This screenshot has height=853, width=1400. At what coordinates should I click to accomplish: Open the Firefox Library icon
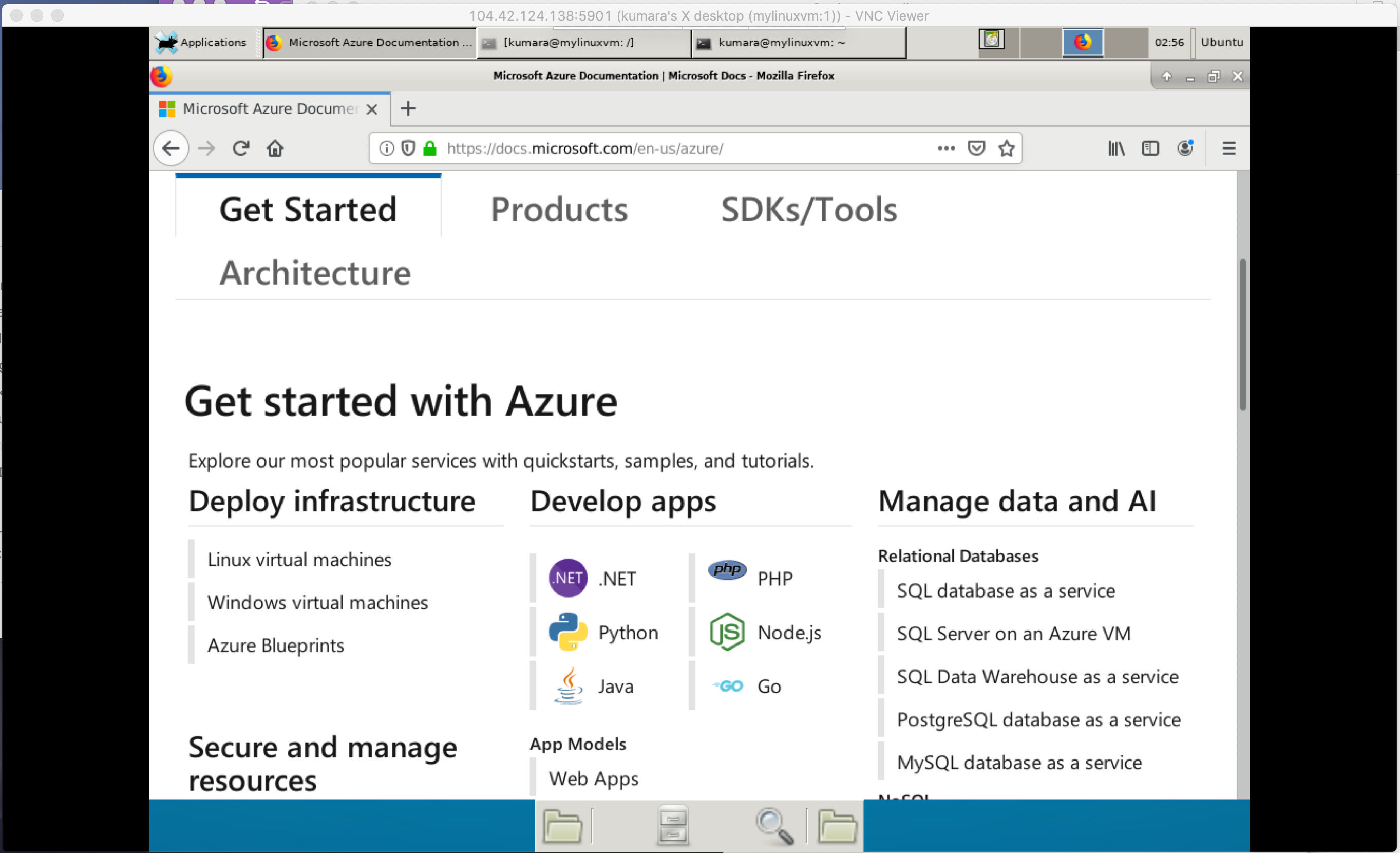click(1116, 149)
